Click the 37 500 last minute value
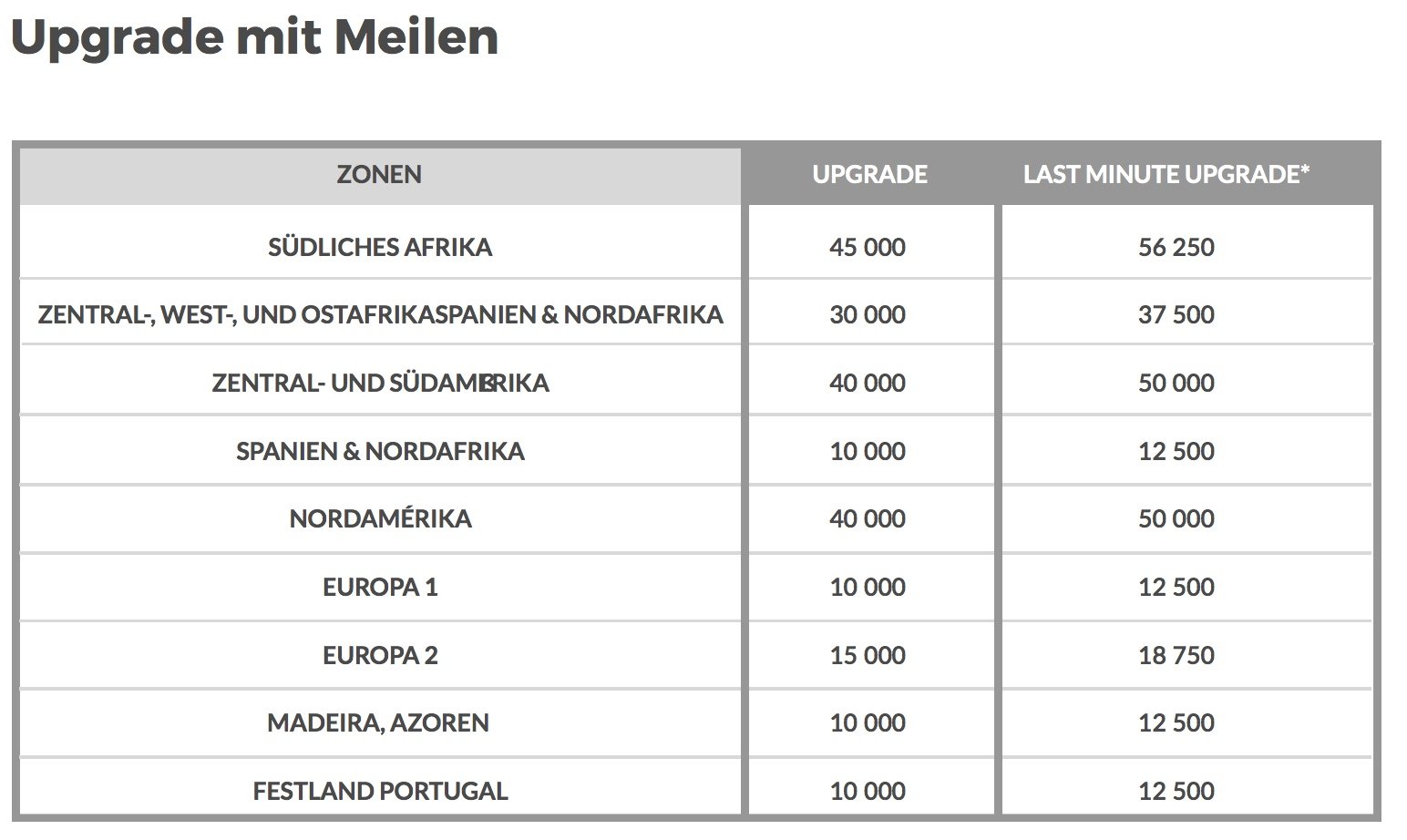The width and height of the screenshot is (1407, 840). tap(1176, 314)
